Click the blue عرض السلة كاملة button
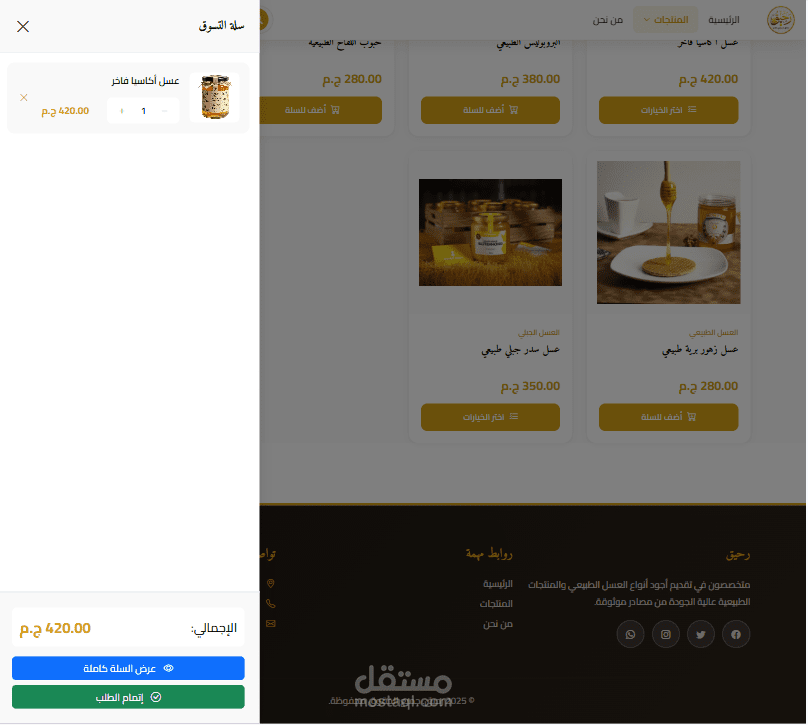Viewport: 808px width, 725px height. (x=128, y=668)
